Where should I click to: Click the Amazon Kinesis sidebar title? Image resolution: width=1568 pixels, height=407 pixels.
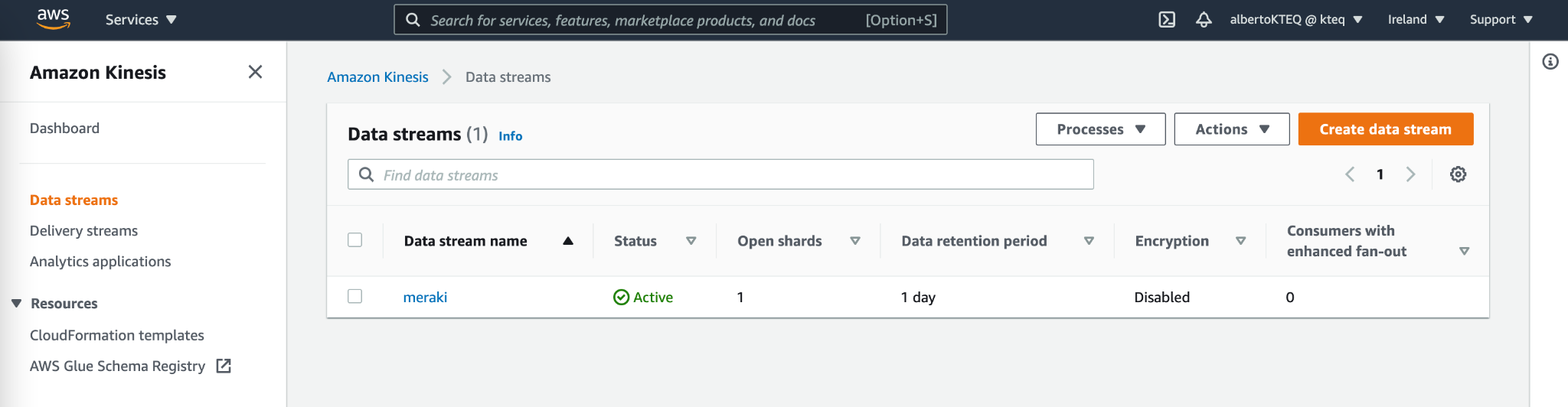98,73
